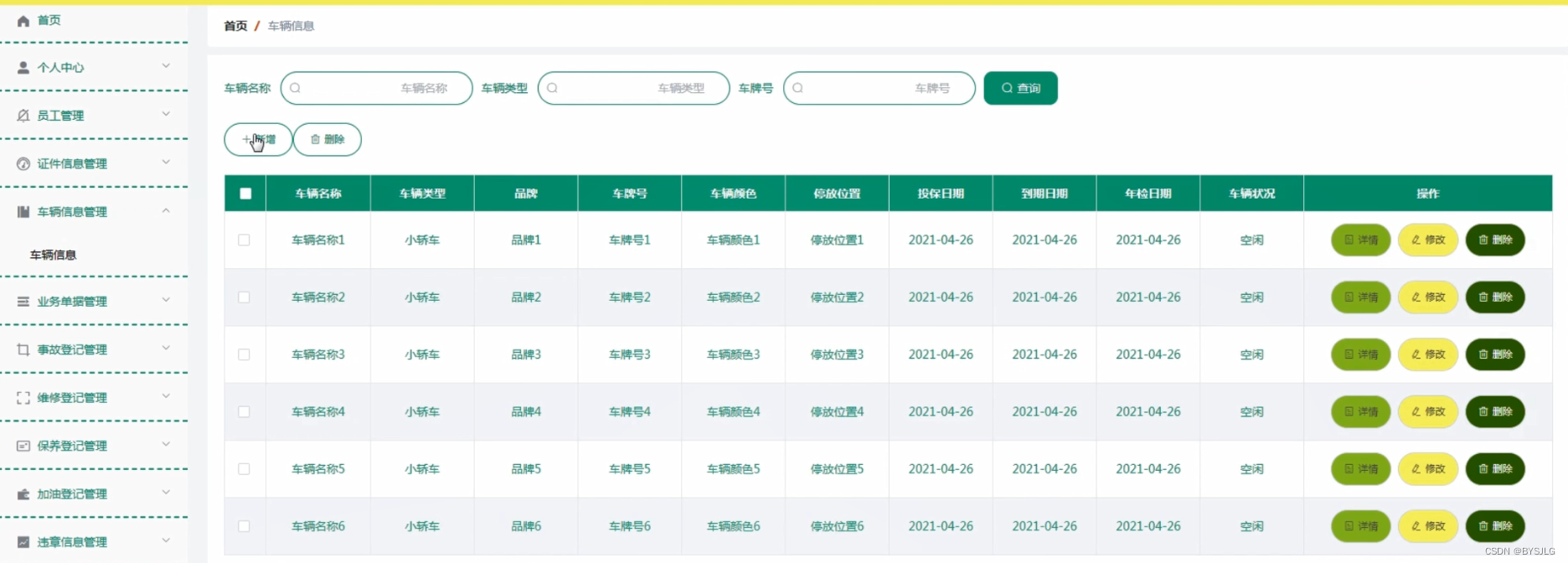Click the 新增 add button
The image size is (1568, 563).
coord(258,140)
